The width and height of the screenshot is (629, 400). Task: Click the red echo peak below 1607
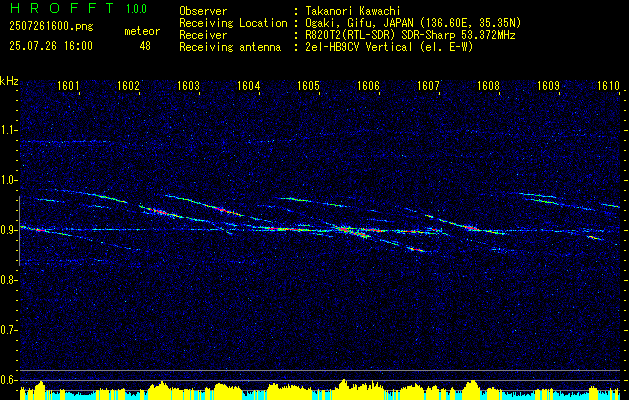[416, 250]
